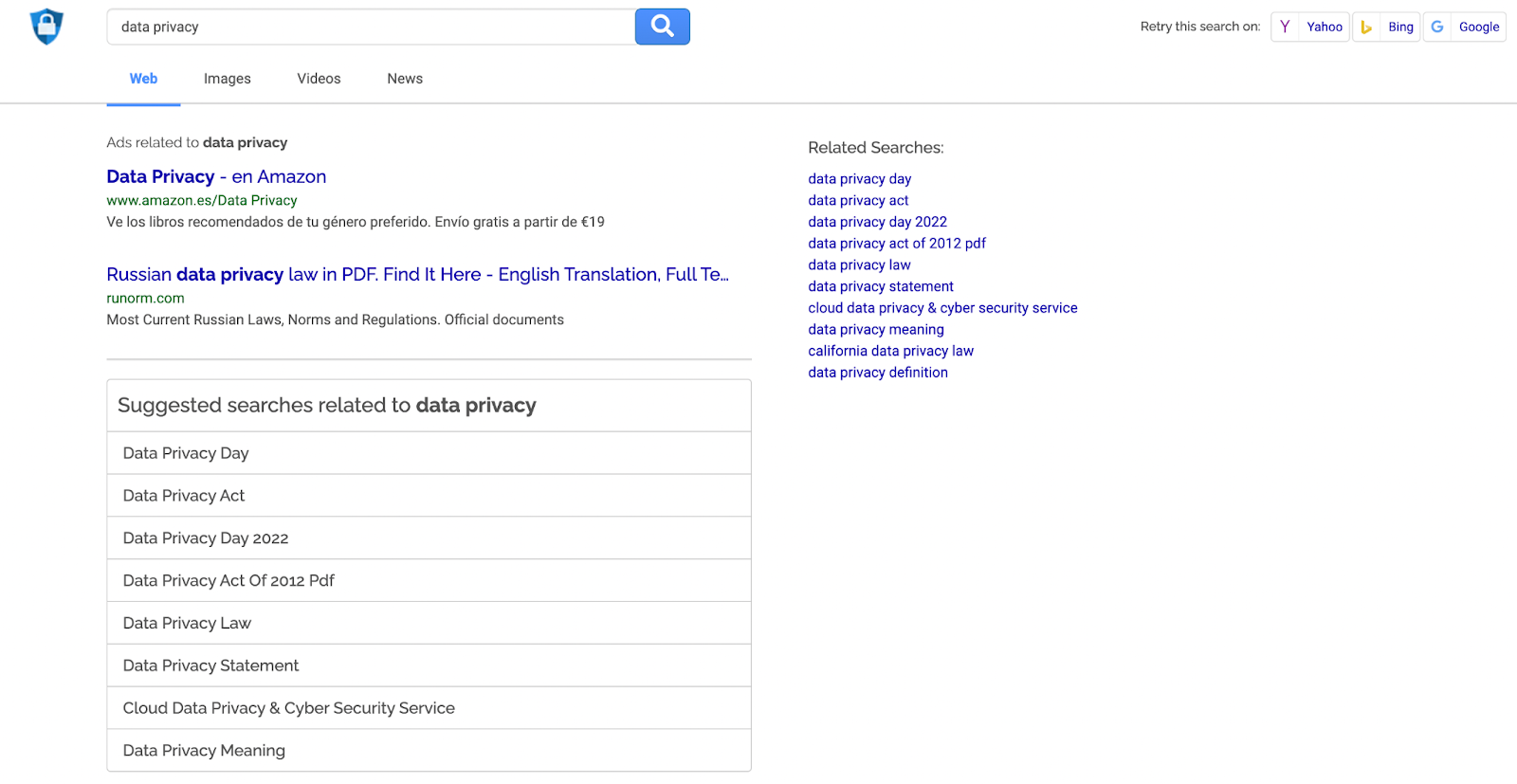Select suggested search Data Privacy Statement
Image resolution: width=1517 pixels, height=784 pixels.
[210, 665]
